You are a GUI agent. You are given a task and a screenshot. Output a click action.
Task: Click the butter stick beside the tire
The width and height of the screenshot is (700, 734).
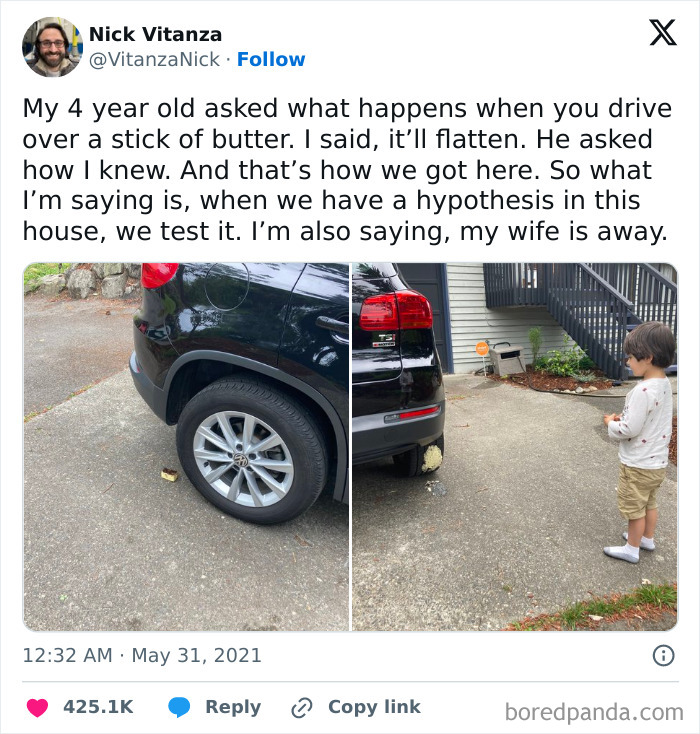[x=169, y=474]
